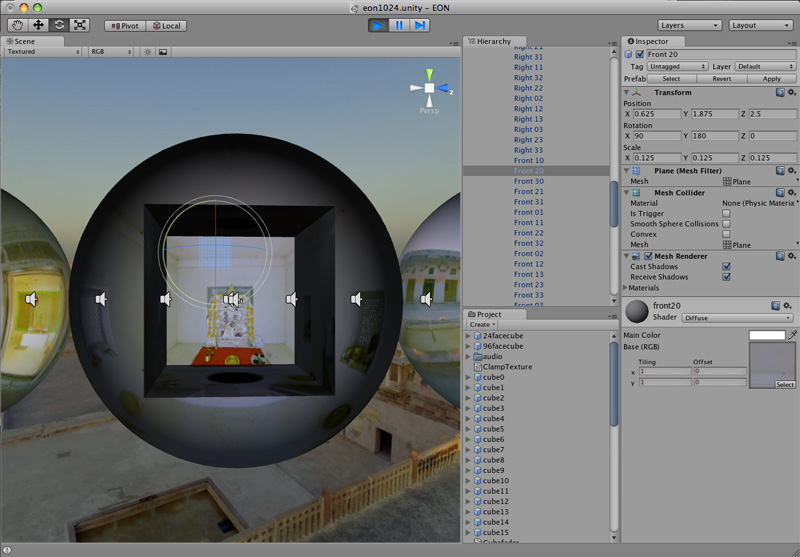
Task: Click the Step frame button
Action: coord(421,25)
